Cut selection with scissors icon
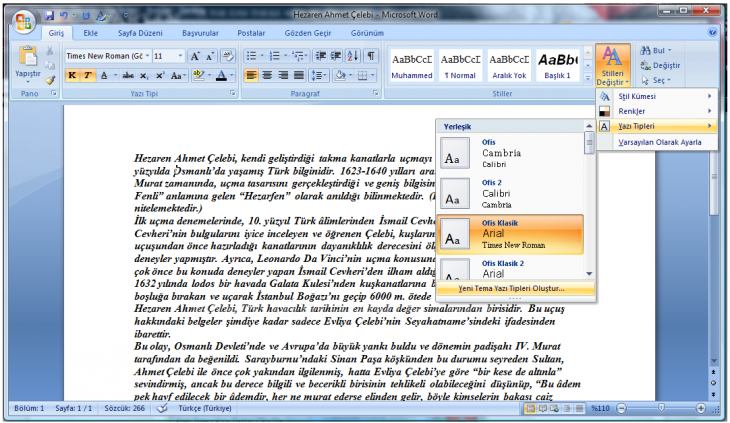730x423 pixels. (x=50, y=51)
